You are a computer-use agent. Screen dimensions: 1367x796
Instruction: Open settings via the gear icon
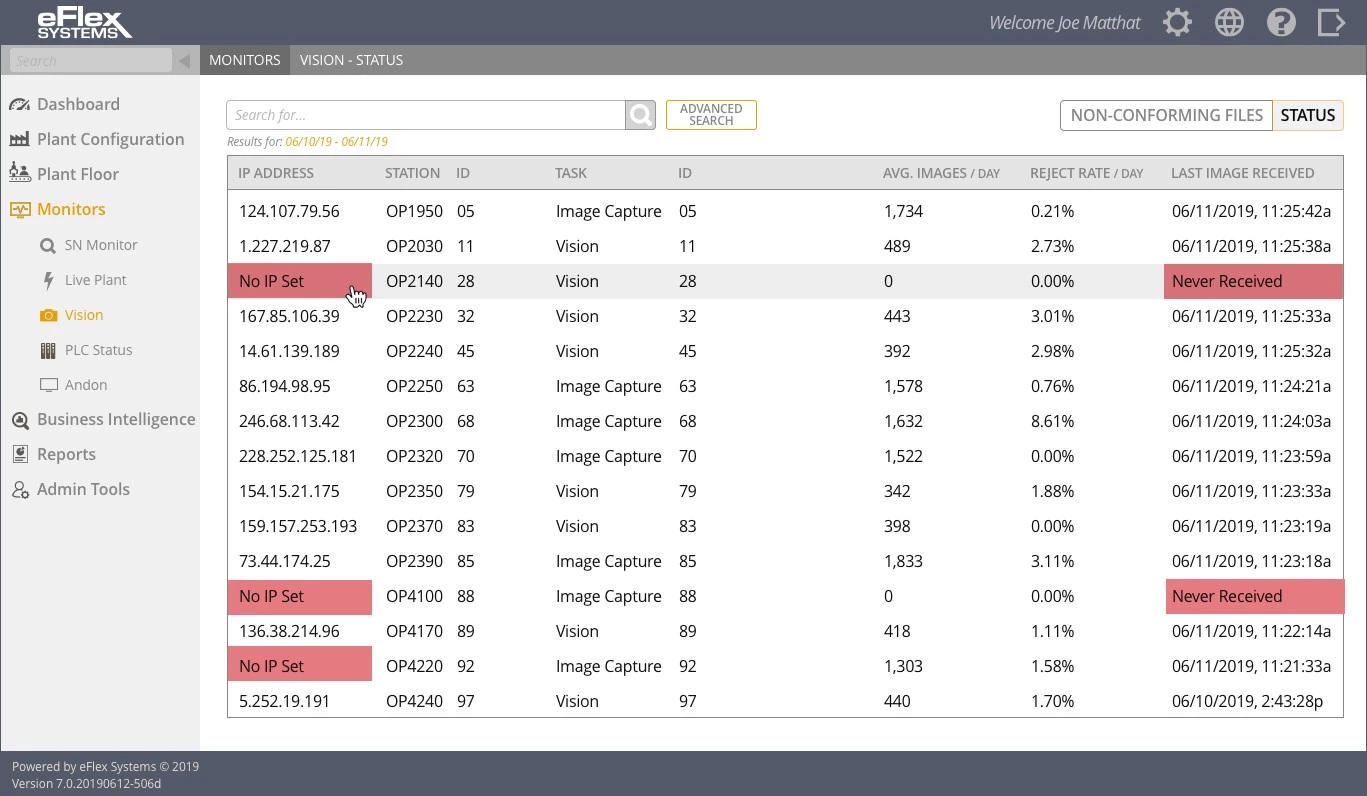1177,21
